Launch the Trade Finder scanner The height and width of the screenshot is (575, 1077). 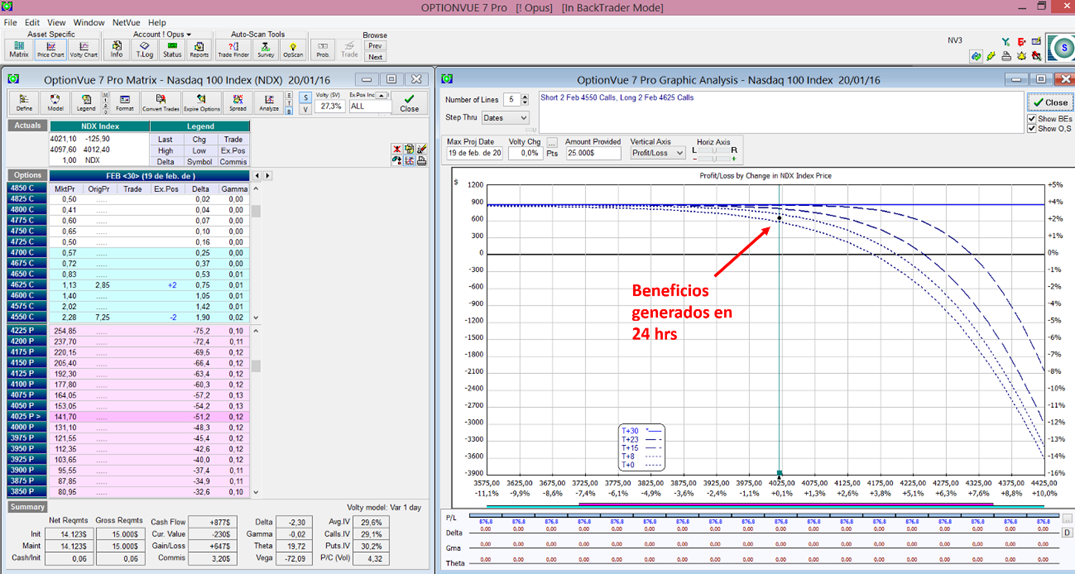[233, 50]
